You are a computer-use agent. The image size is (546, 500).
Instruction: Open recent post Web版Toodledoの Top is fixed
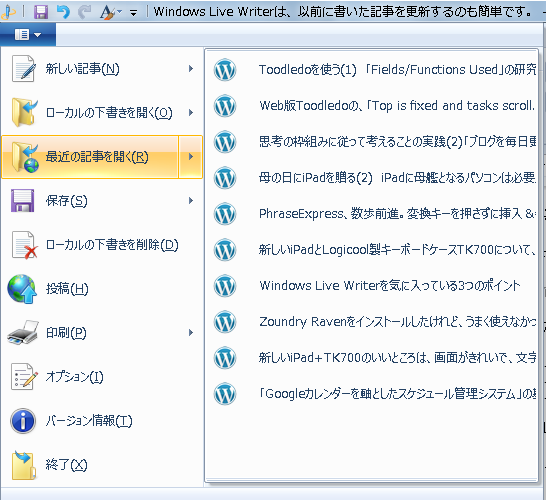(372, 106)
